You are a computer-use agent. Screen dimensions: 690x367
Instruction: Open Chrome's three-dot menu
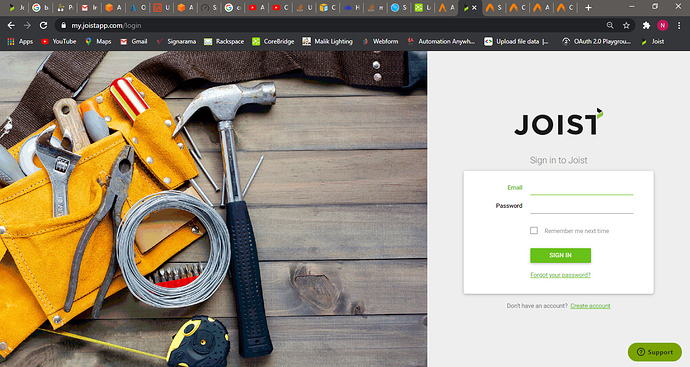679,26
